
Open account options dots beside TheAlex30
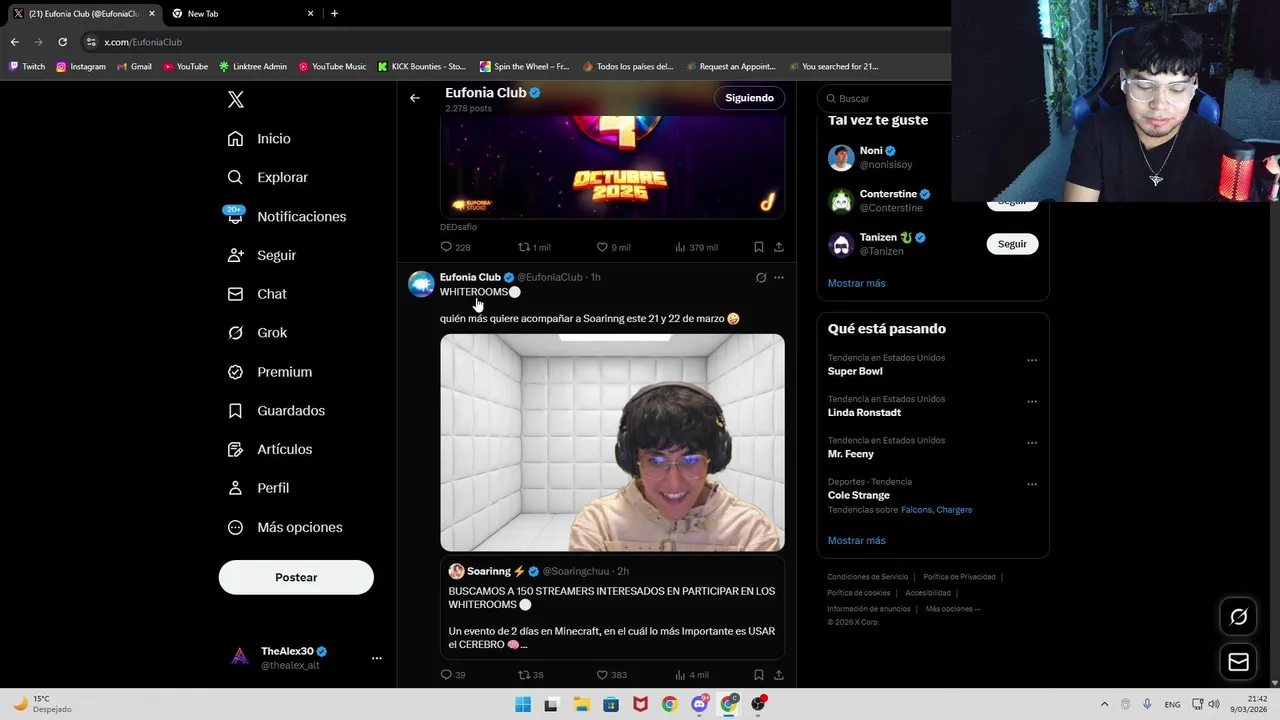[377, 658]
